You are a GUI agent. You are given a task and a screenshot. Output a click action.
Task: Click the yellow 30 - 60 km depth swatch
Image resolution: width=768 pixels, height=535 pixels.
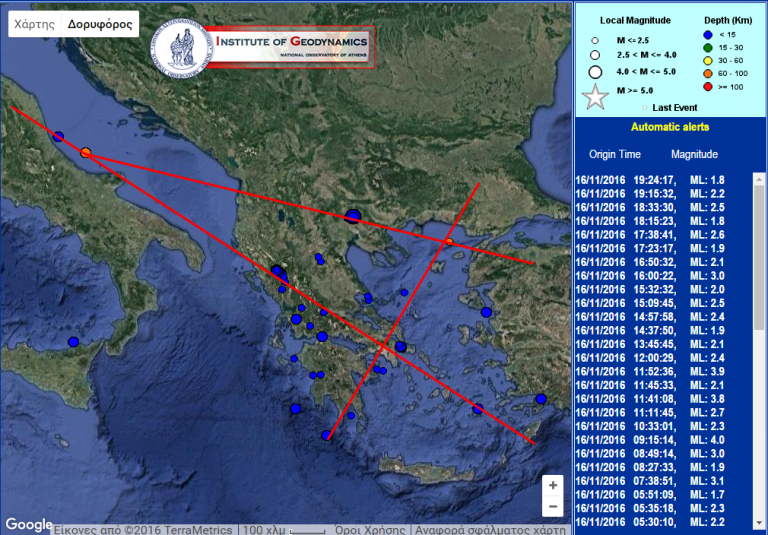click(708, 61)
